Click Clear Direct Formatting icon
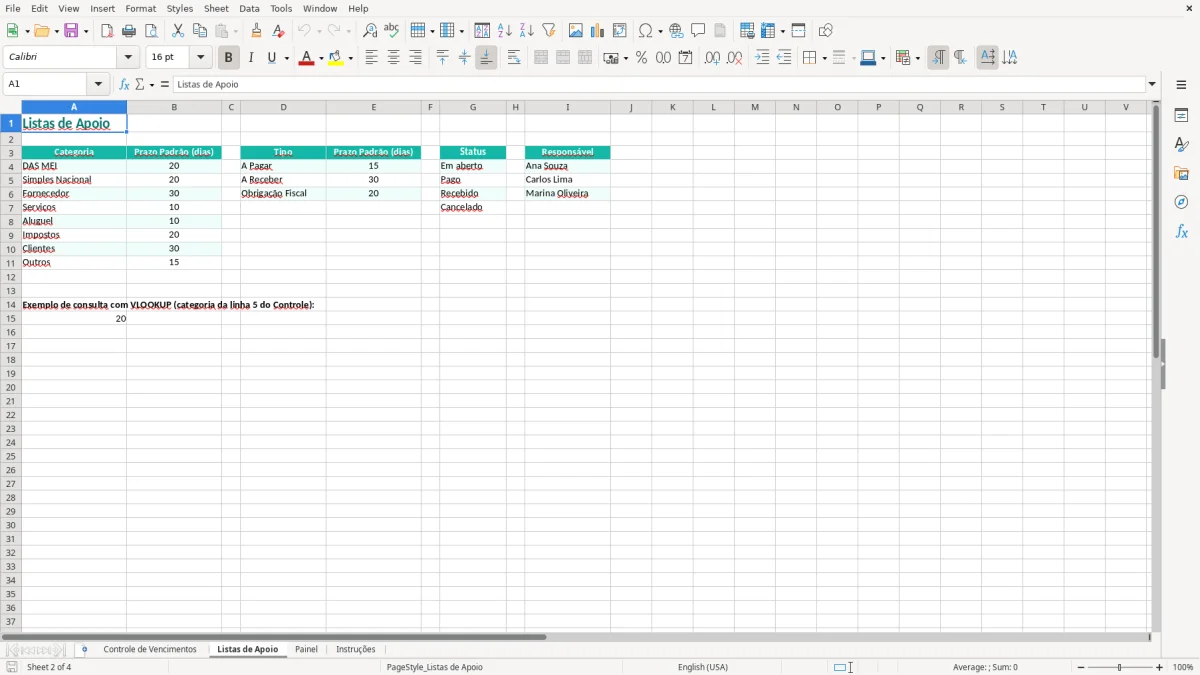Screen dimensions: 1200x675 pos(279,31)
